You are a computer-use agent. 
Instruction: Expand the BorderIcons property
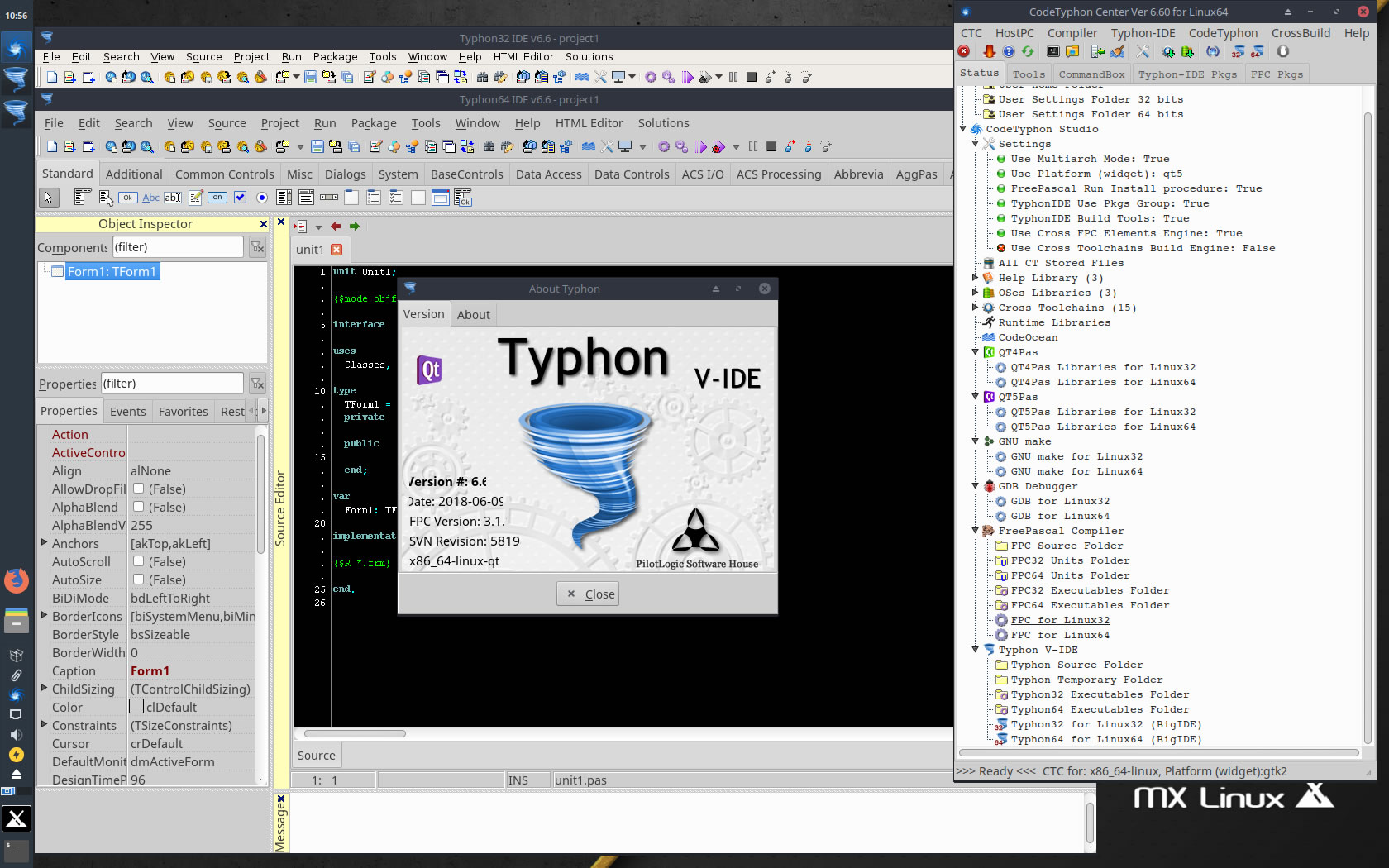(44, 615)
